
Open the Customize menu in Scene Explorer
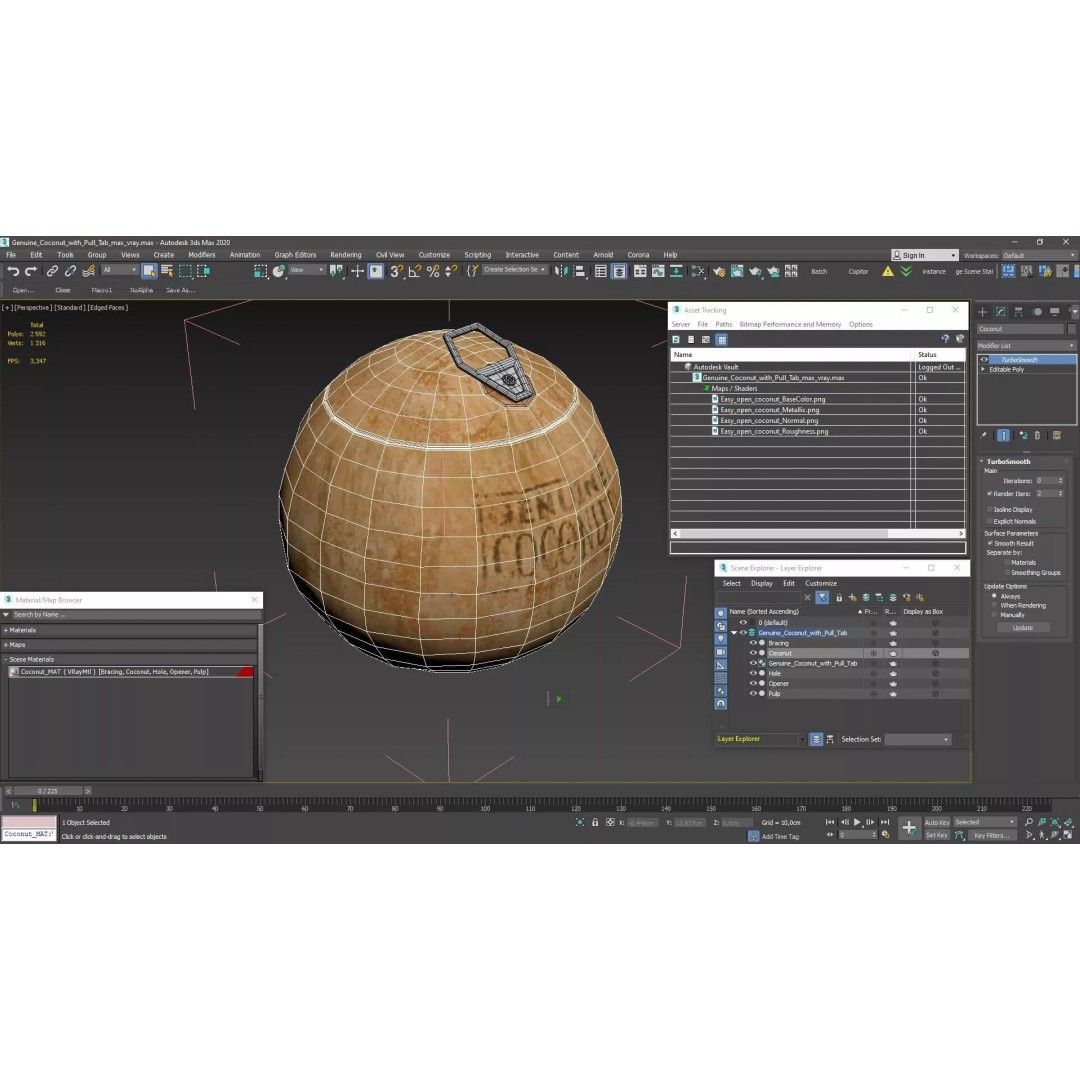pos(820,583)
